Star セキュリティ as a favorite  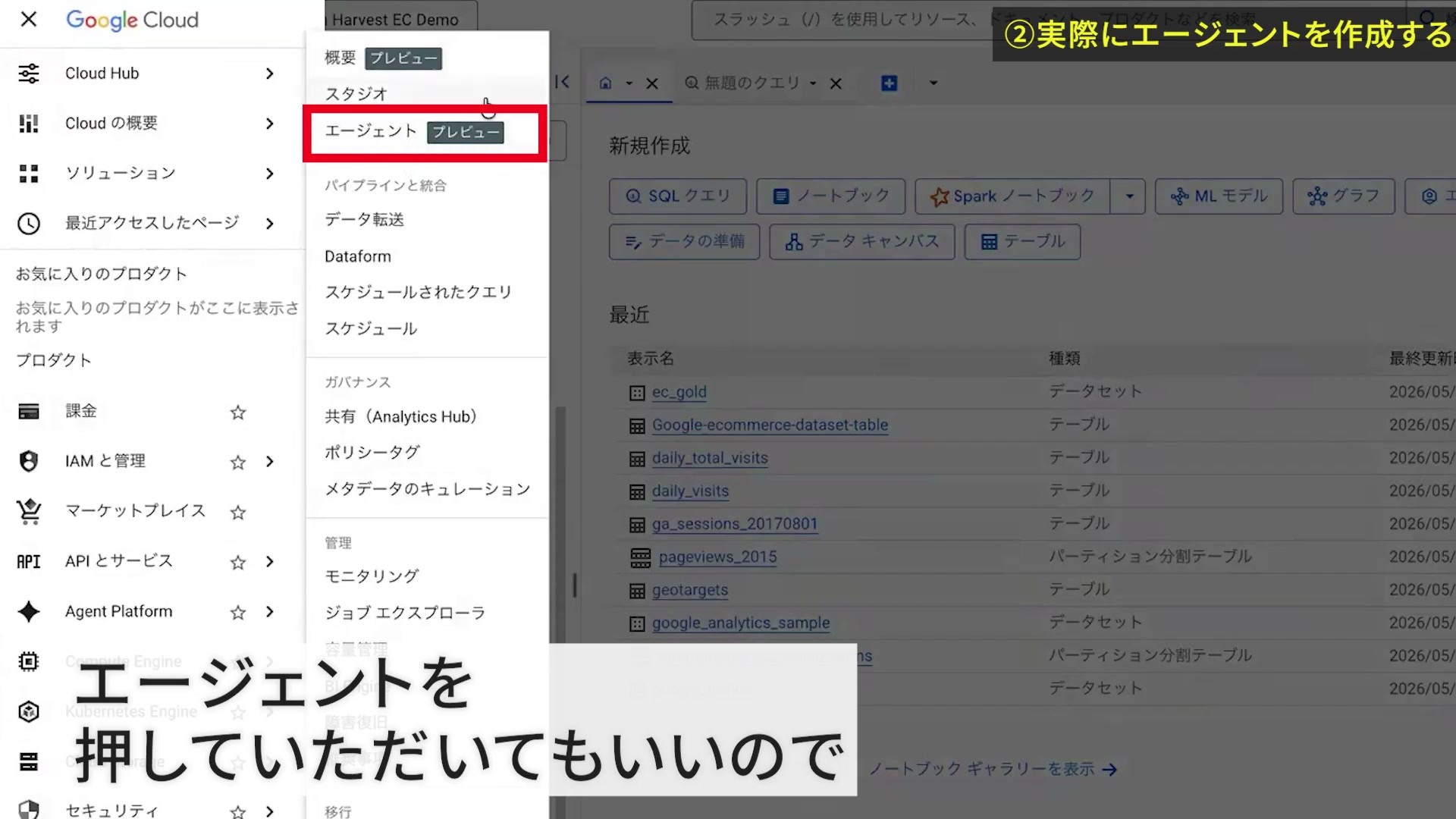(238, 811)
